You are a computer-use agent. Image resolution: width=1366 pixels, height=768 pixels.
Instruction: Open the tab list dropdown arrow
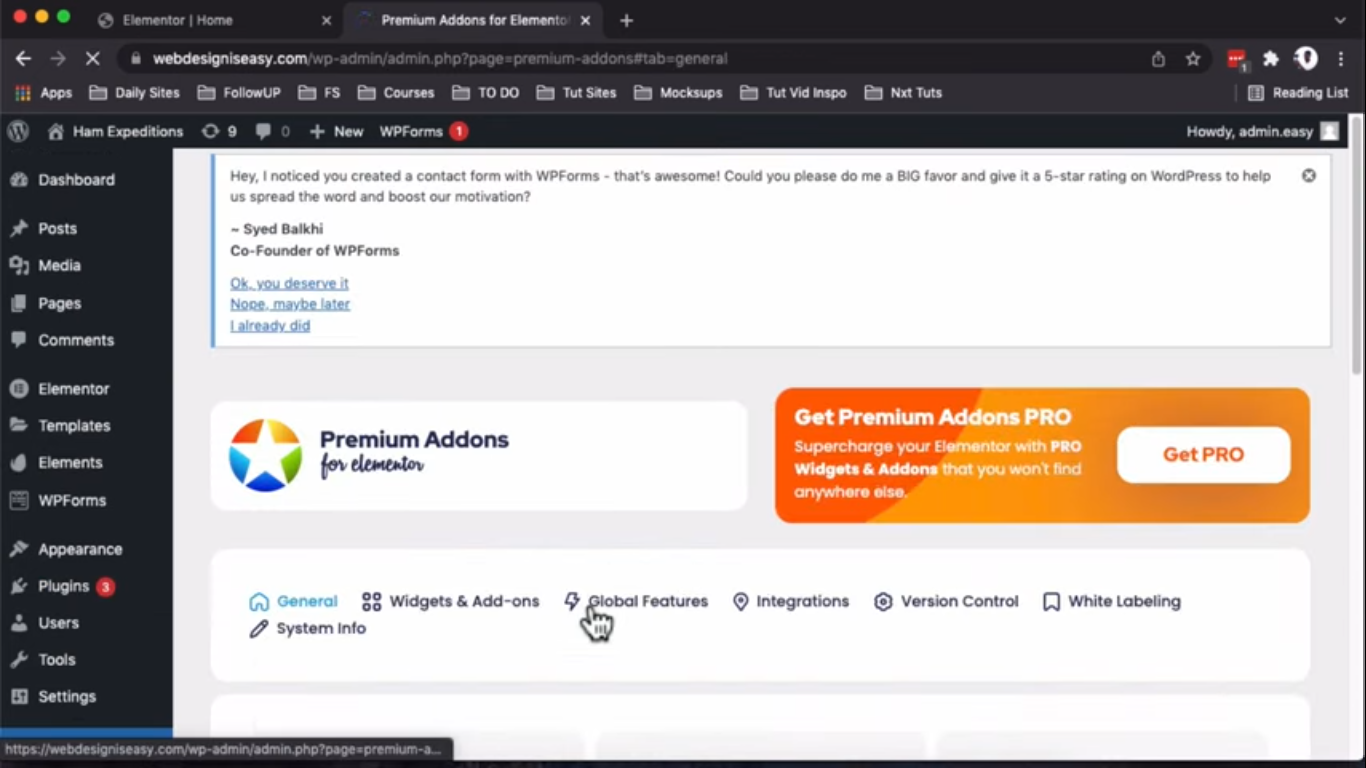pos(1340,20)
